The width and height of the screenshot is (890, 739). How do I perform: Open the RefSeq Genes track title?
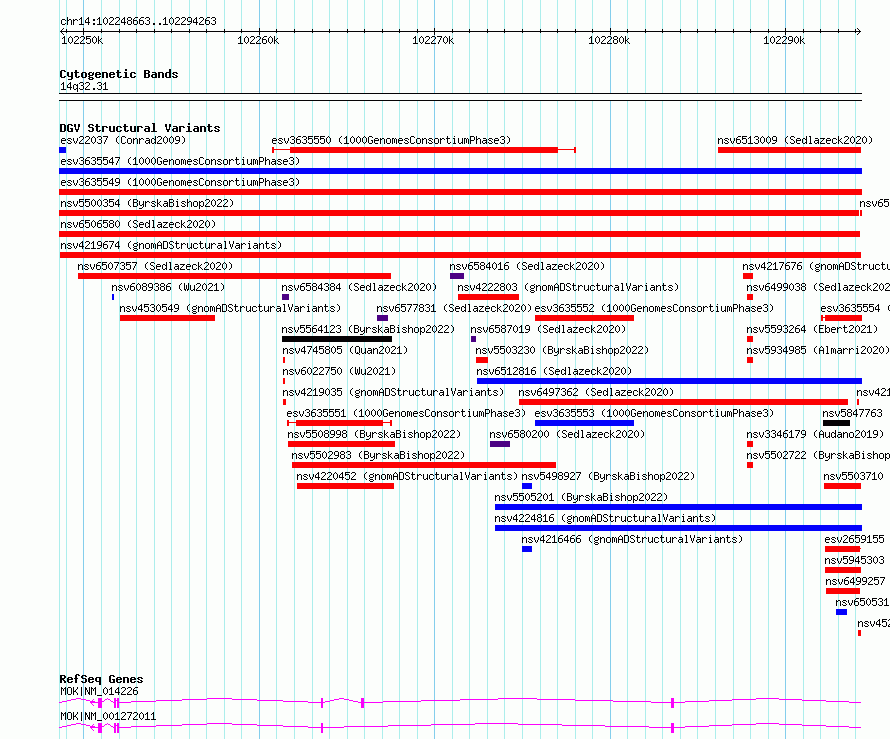[x=101, y=679]
